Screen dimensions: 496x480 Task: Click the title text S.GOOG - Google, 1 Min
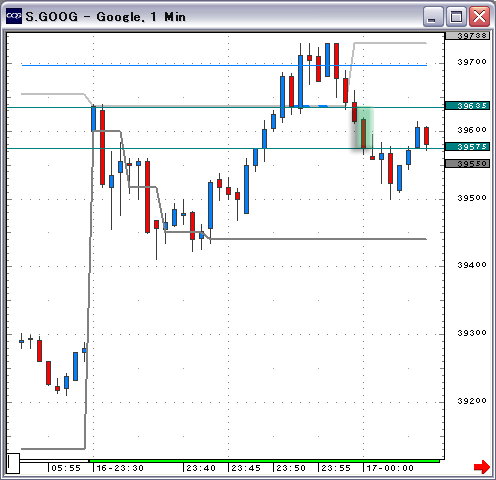(105, 17)
